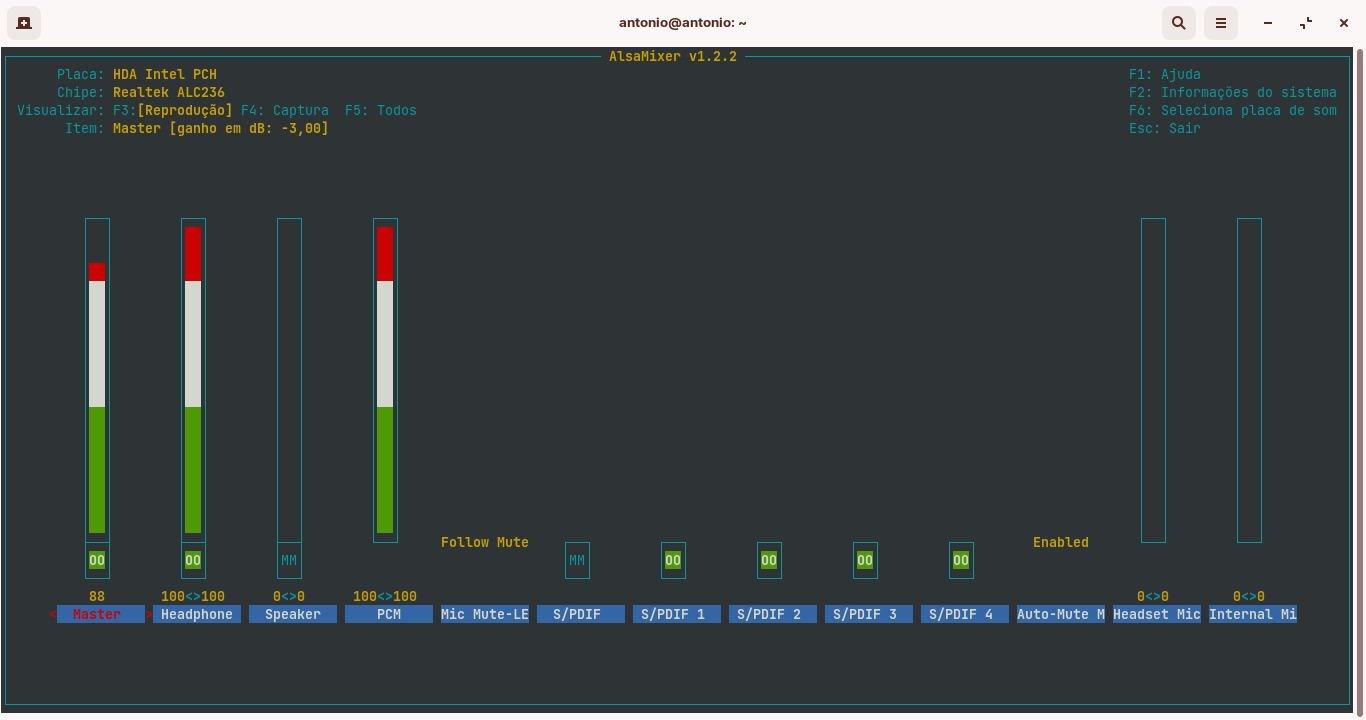Select the Mic Mute-LE channel label

(x=485, y=614)
